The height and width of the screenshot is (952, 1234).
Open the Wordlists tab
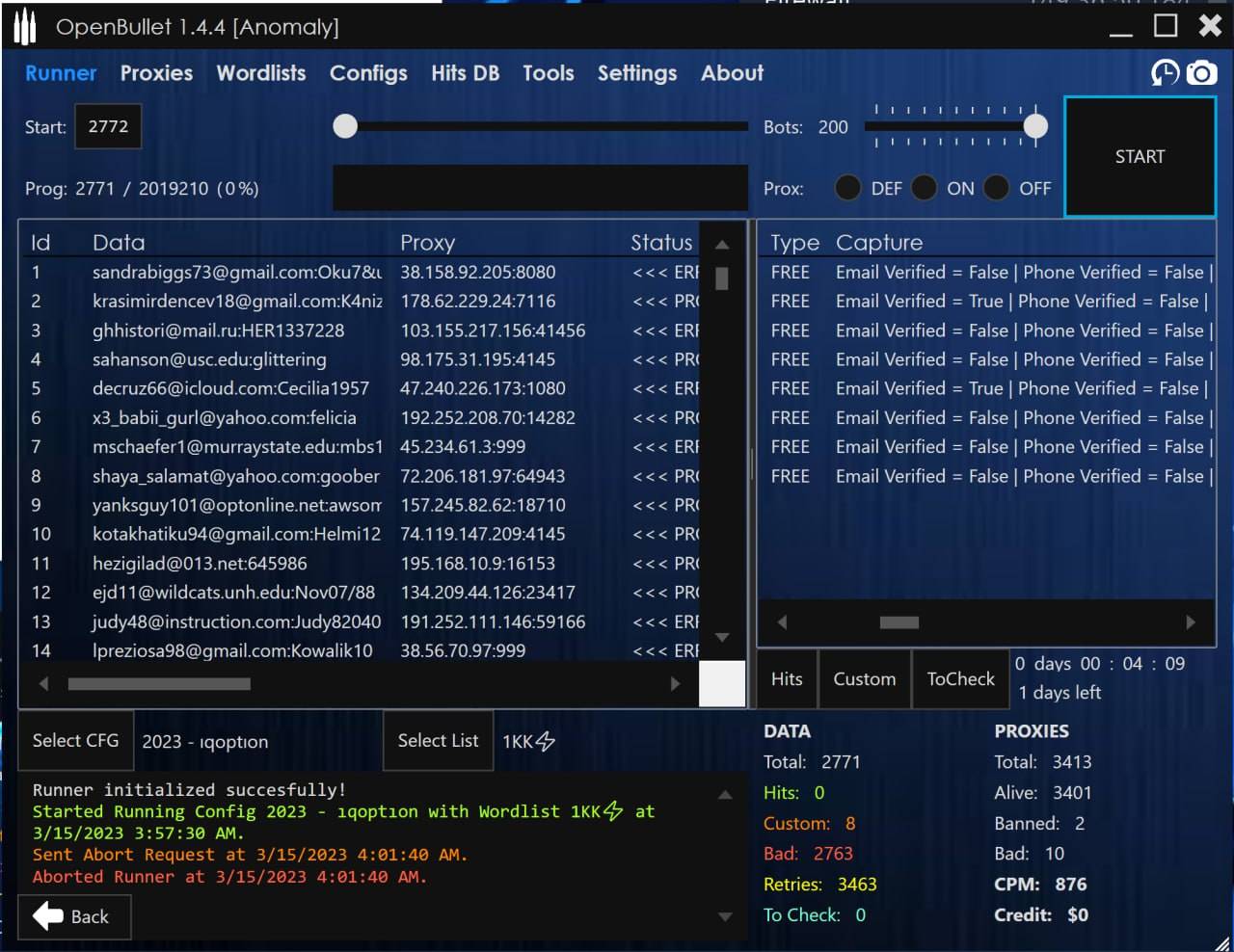coord(260,73)
